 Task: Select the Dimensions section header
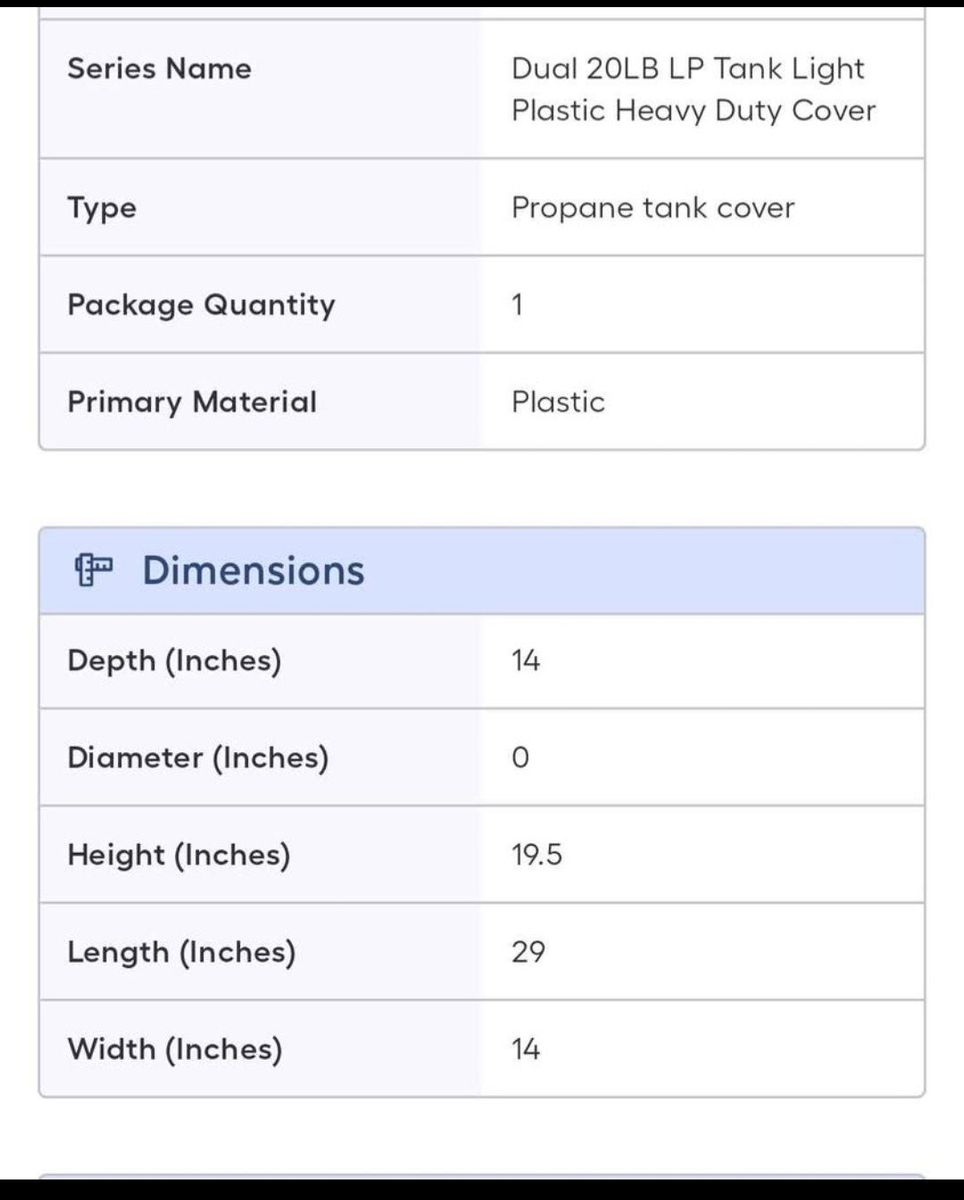tap(253, 570)
